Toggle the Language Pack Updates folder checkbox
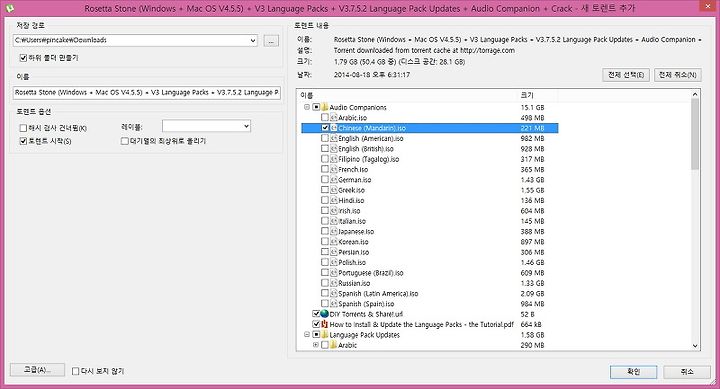720x389 pixels. point(316,335)
